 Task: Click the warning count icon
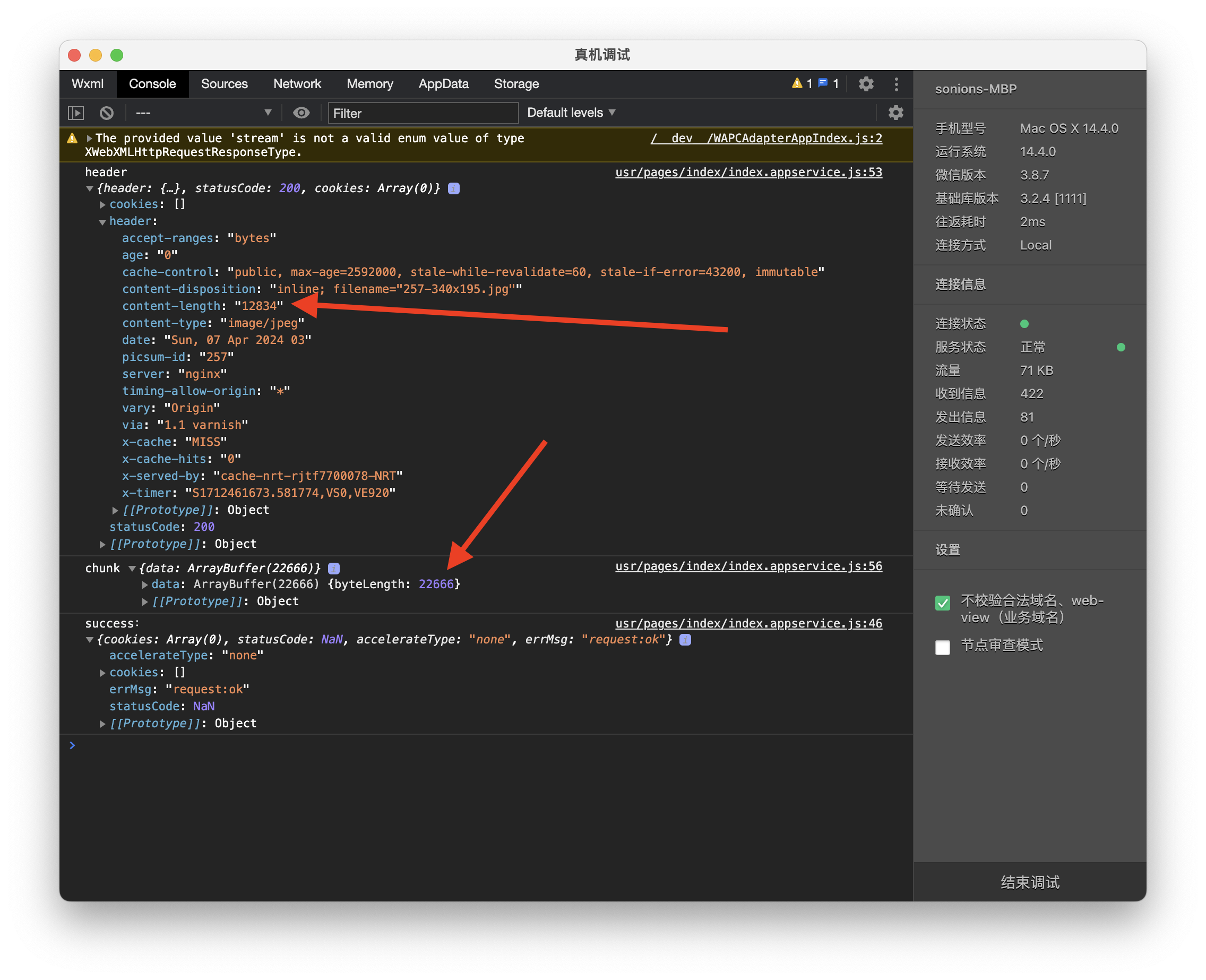(797, 83)
